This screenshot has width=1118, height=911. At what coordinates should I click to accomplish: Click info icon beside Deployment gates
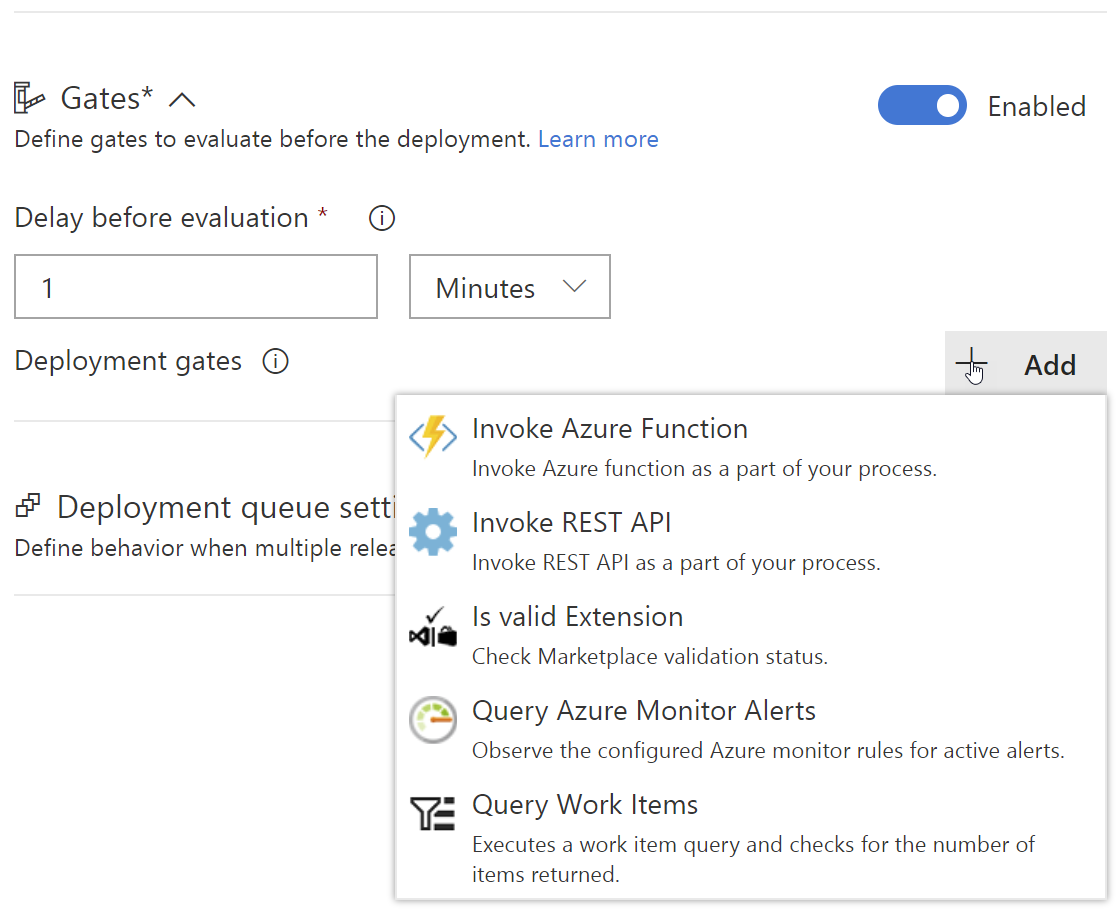tap(275, 361)
